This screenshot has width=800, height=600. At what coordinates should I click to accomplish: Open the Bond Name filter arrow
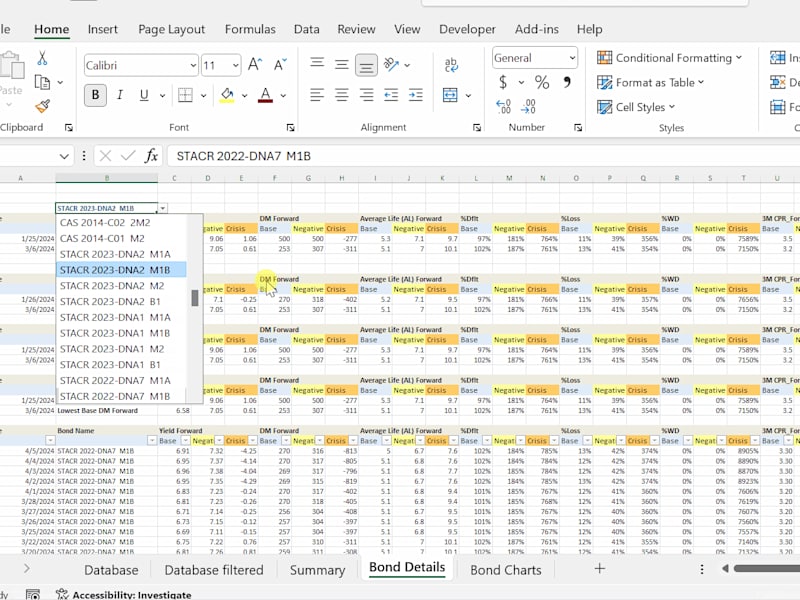(x=152, y=441)
